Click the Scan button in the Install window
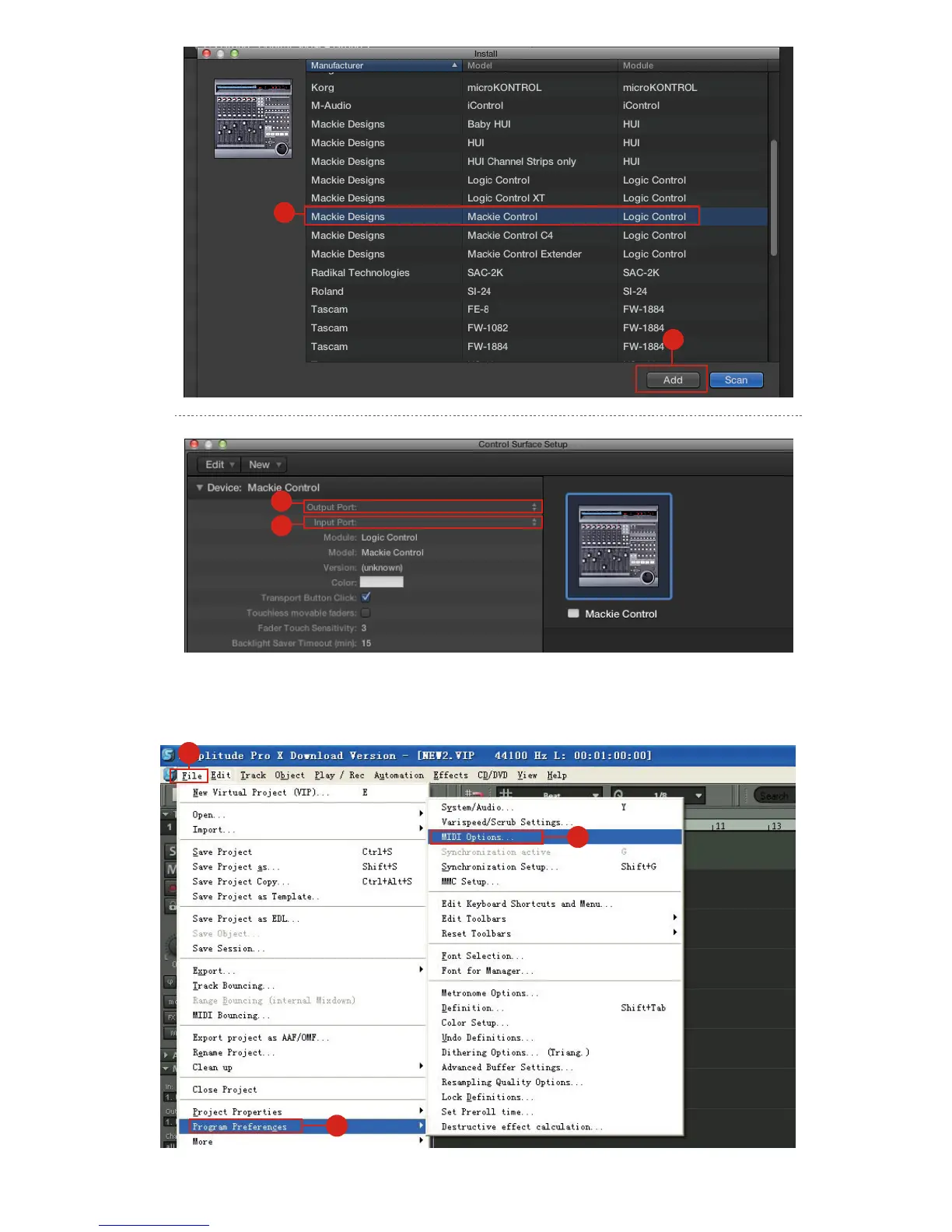 pos(736,380)
